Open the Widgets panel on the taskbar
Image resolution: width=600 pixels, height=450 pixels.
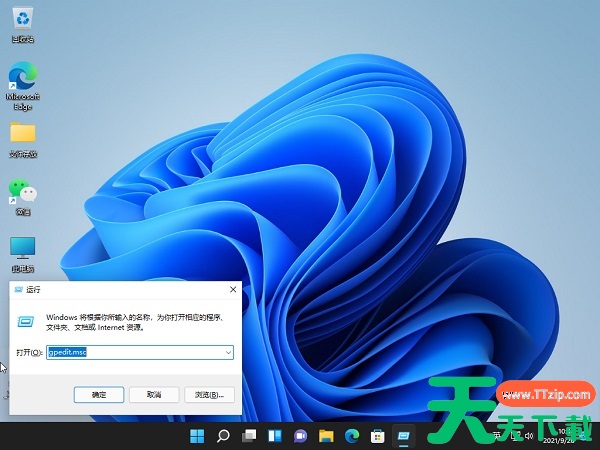coord(275,435)
